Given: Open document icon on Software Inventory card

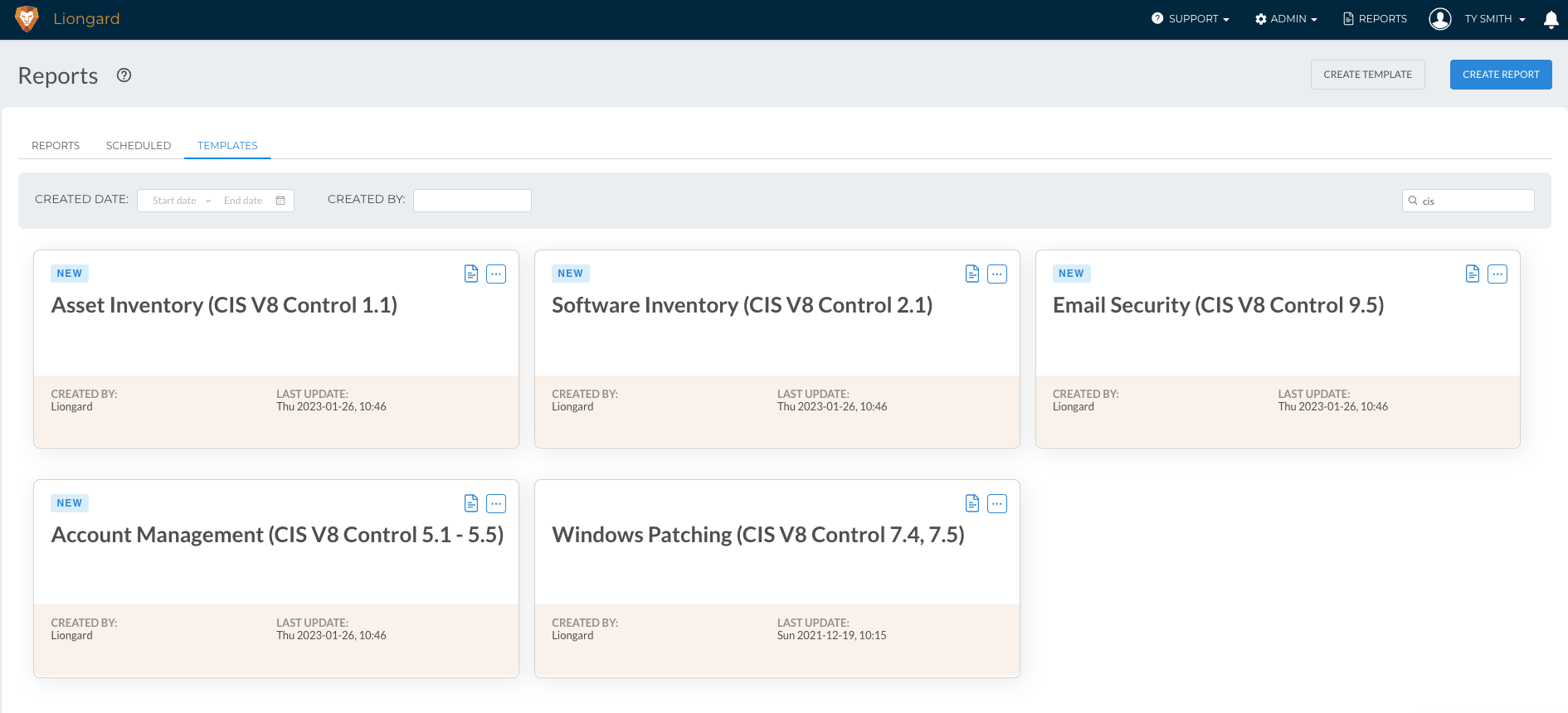Looking at the screenshot, I should click(x=972, y=274).
